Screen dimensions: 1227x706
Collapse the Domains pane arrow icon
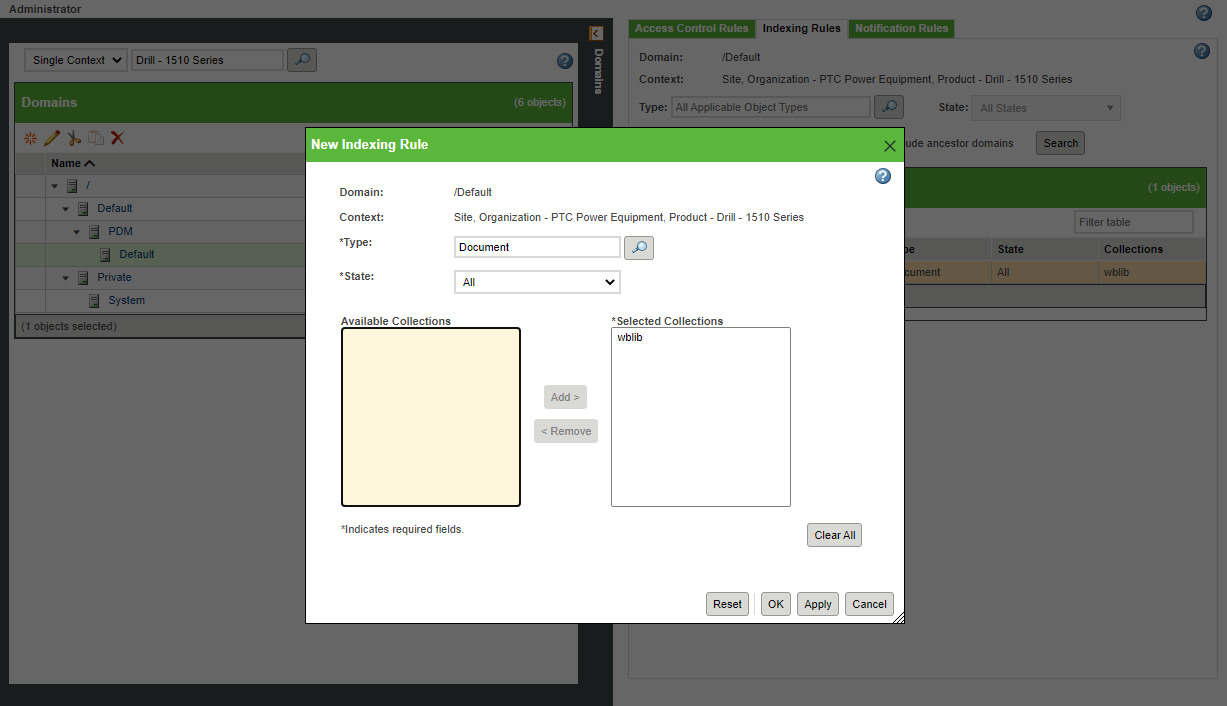(x=596, y=33)
